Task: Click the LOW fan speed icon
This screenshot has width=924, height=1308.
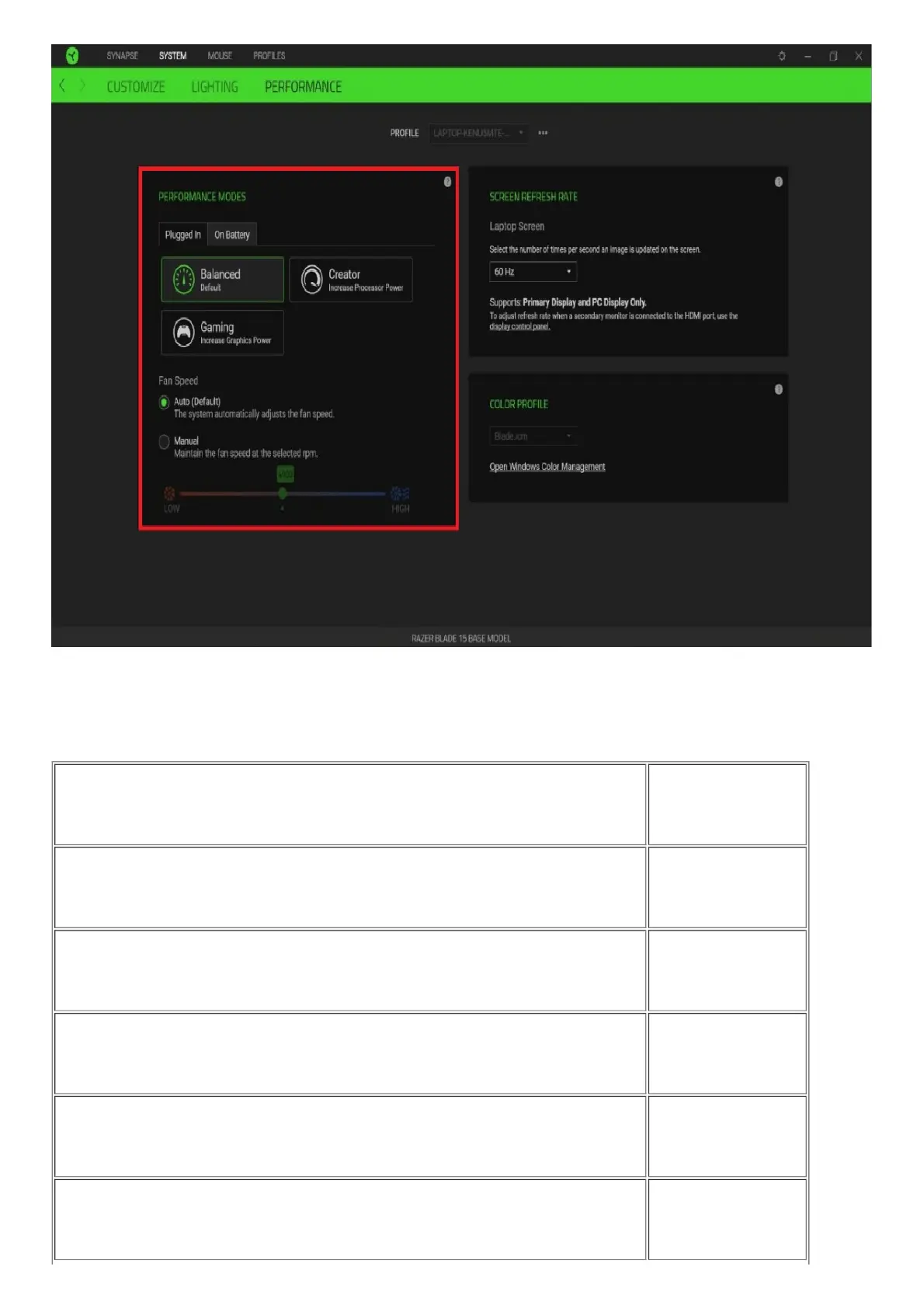Action: click(x=169, y=493)
